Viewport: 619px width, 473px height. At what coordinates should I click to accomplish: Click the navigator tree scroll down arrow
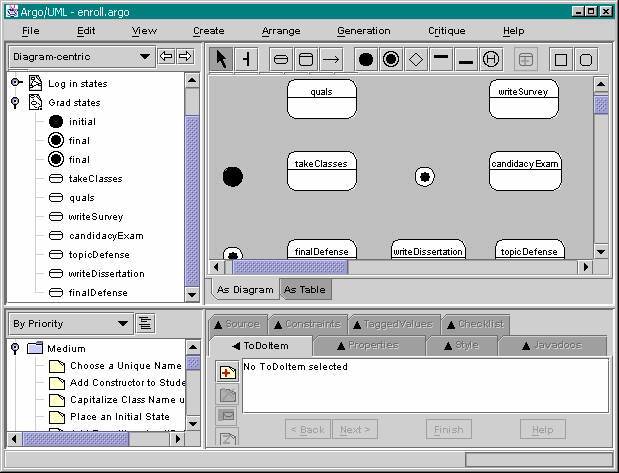pos(192,294)
